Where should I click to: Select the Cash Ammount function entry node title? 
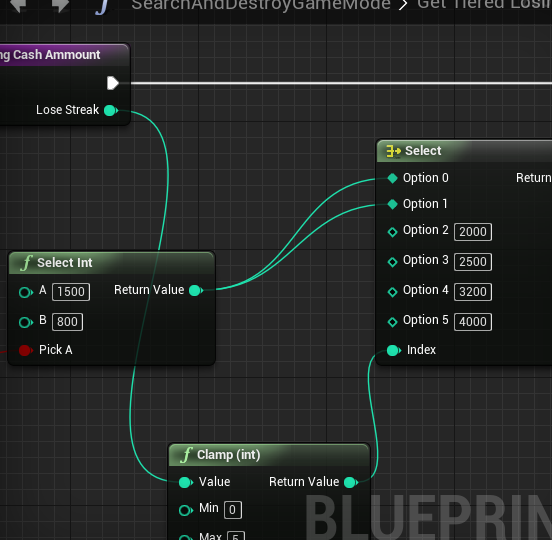point(50,55)
